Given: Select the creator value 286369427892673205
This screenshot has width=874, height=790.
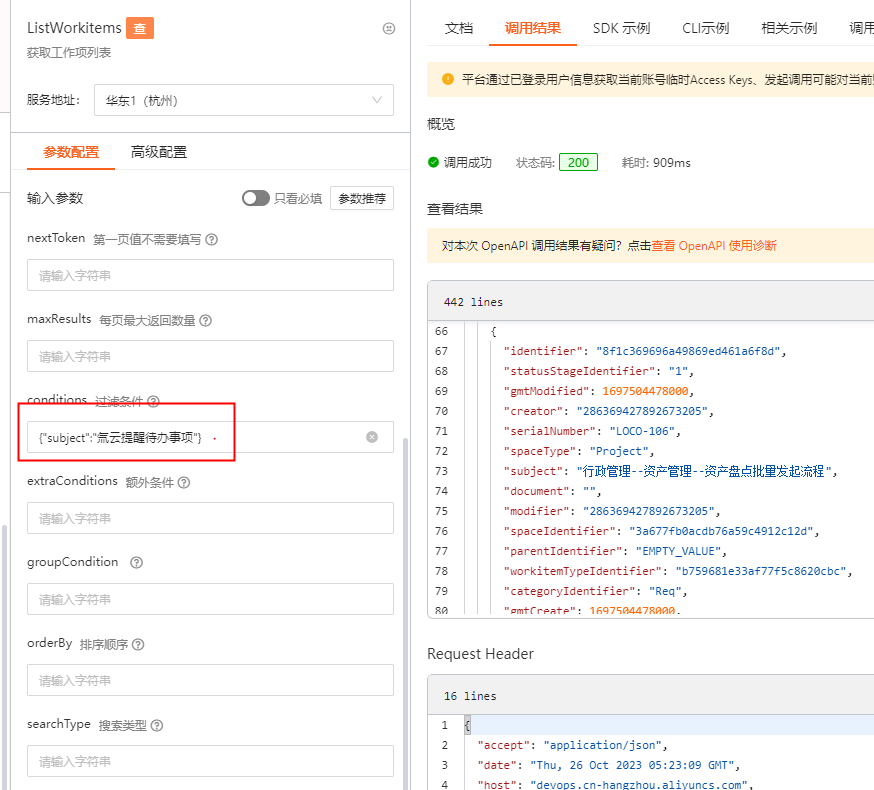Looking at the screenshot, I should click(x=642, y=411).
